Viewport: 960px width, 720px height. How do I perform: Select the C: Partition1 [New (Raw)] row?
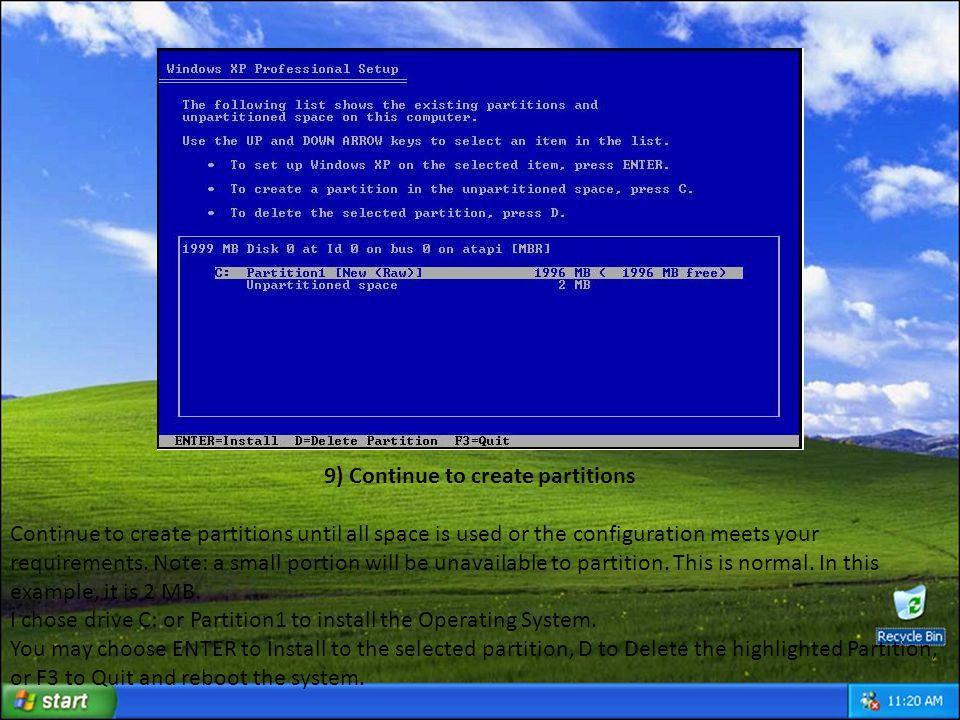click(x=478, y=272)
